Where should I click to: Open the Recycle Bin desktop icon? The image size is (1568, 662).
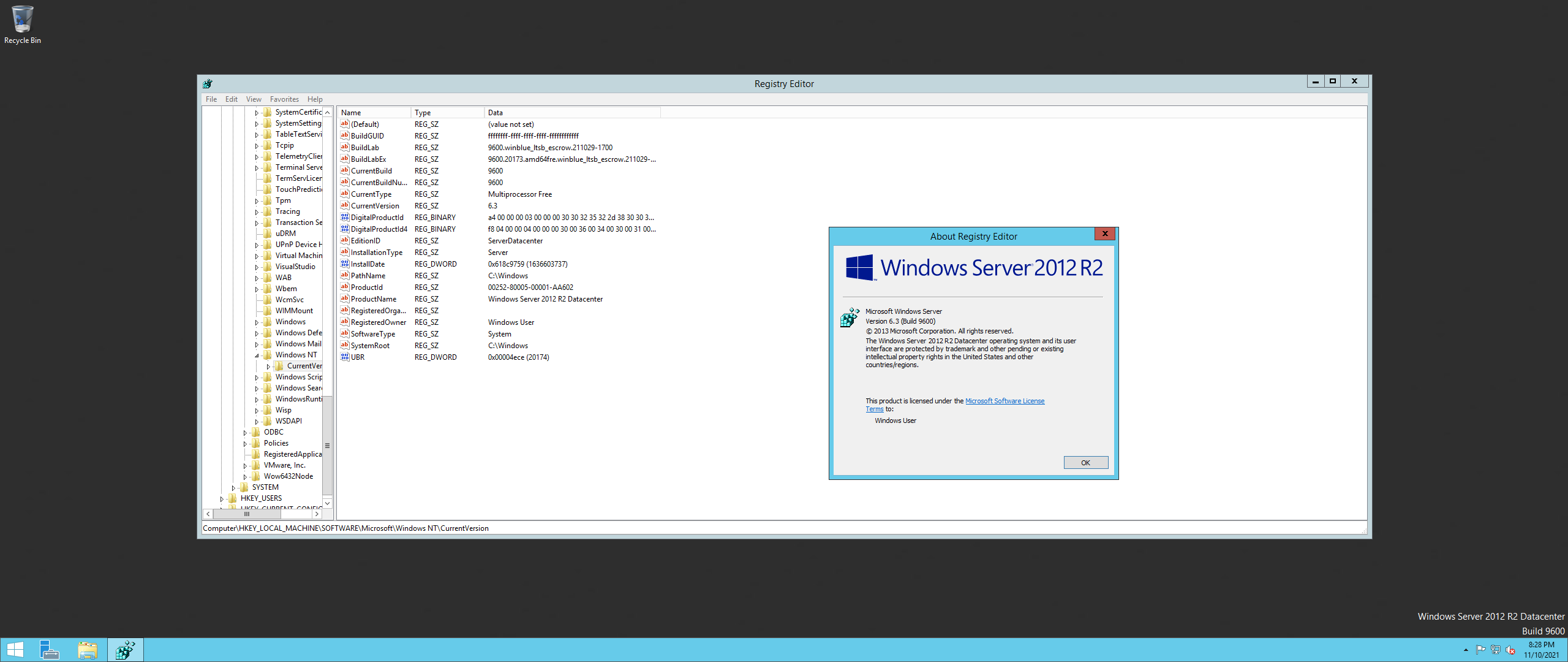click(22, 25)
